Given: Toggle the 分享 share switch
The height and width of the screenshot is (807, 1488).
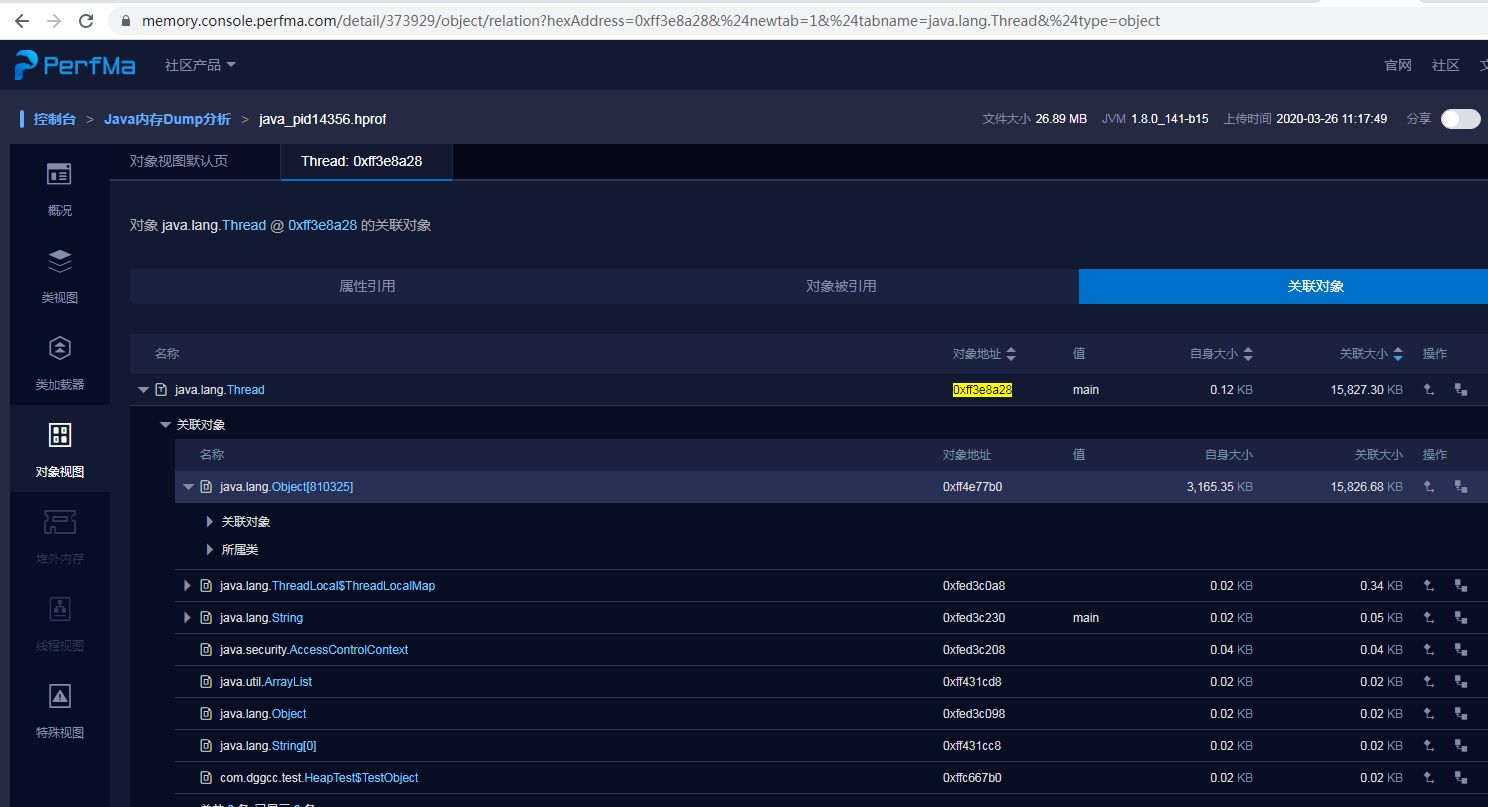Looking at the screenshot, I should pos(1459,119).
